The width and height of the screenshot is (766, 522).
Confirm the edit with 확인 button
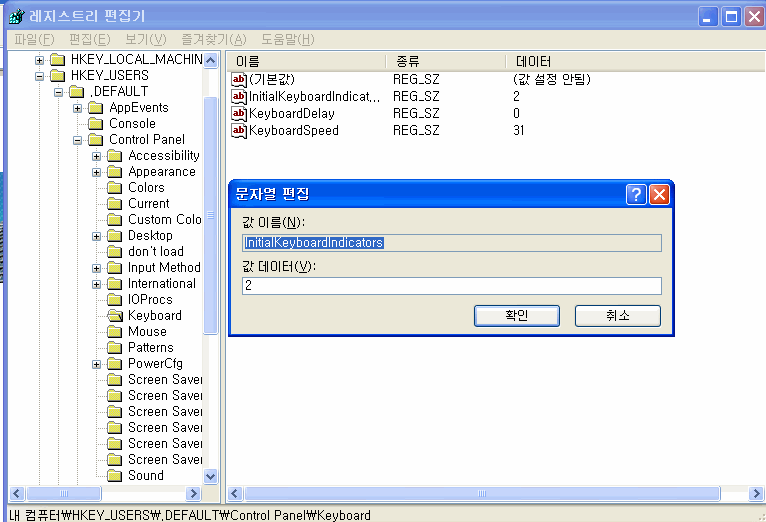[517, 316]
